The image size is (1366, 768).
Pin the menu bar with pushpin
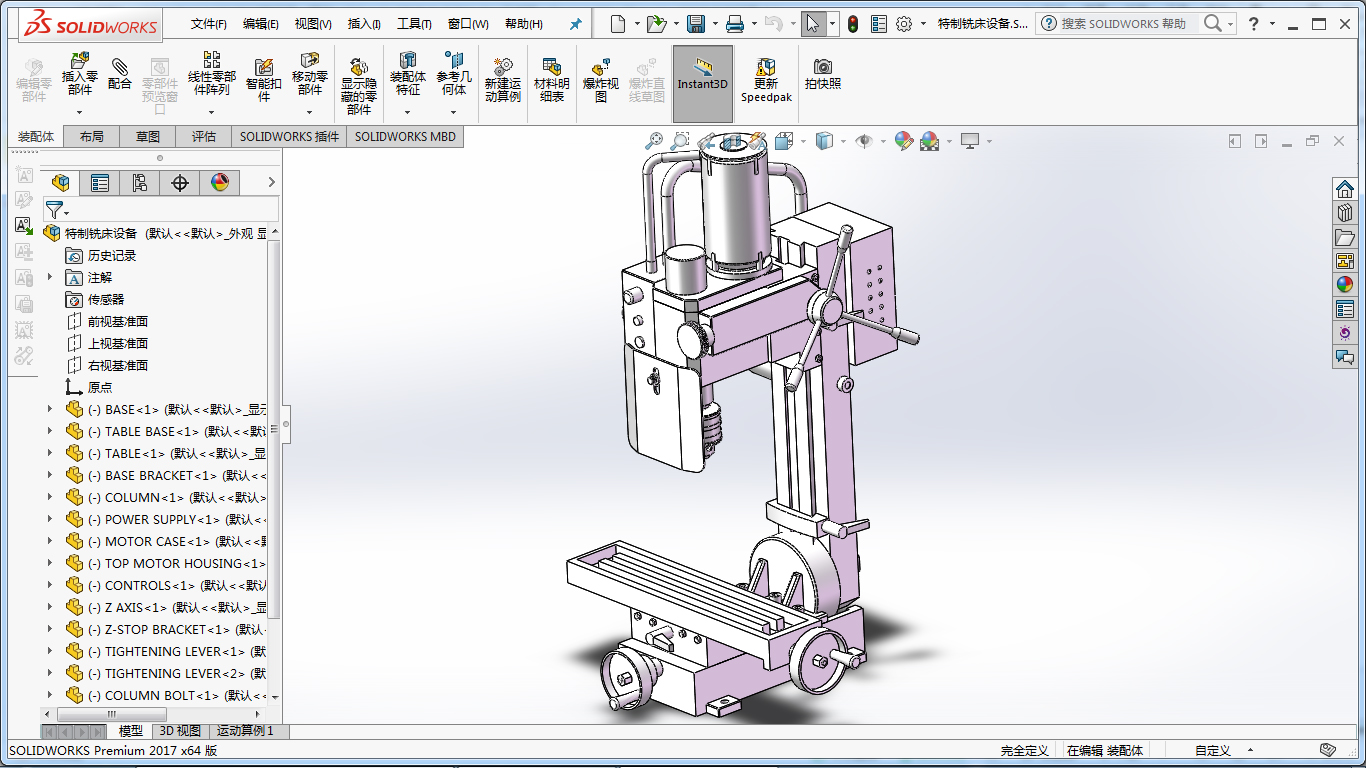pos(575,24)
